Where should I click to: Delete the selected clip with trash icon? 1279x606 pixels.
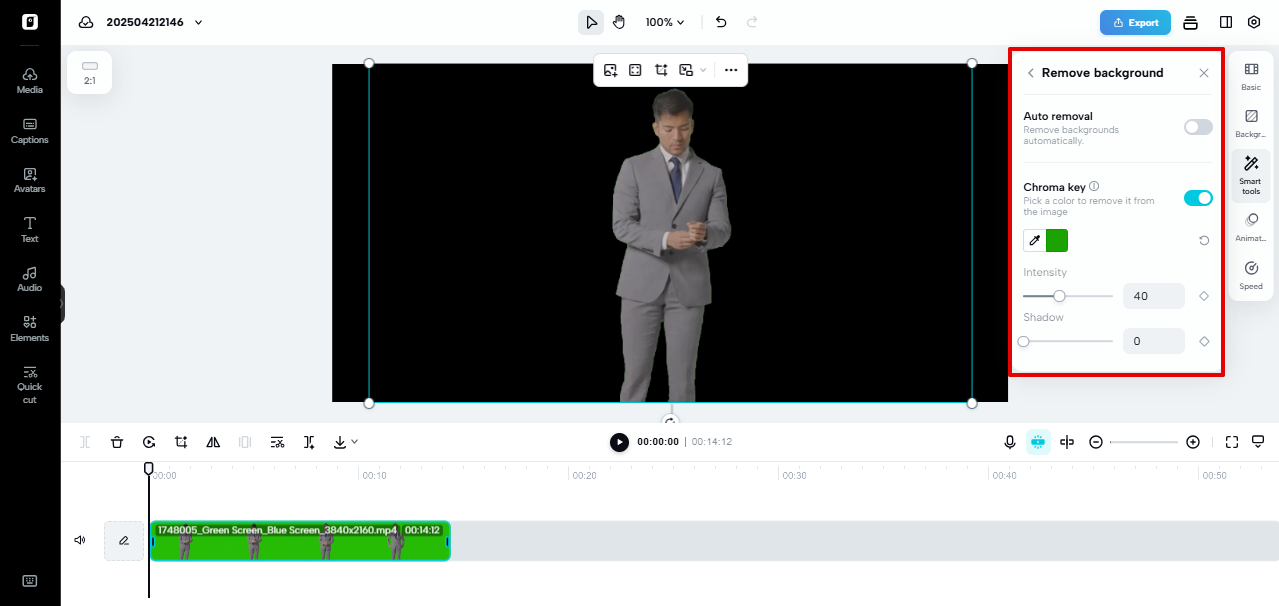[x=117, y=442]
